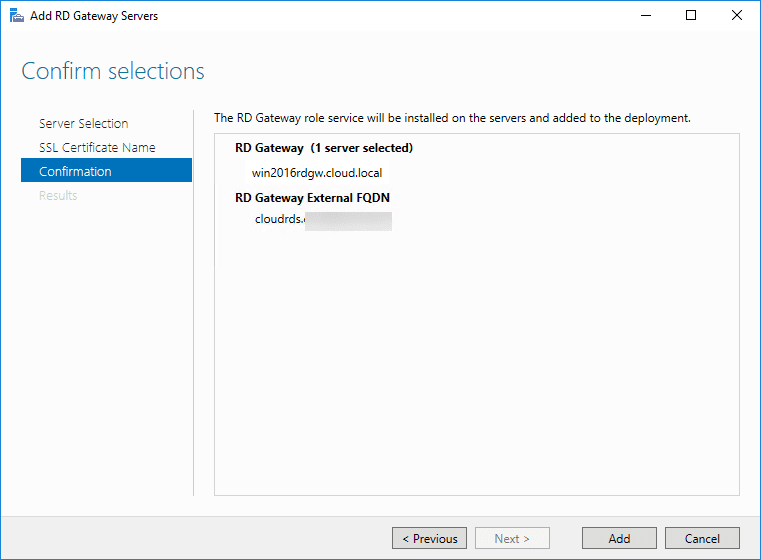Cancel the RD Gateway wizard

click(702, 538)
